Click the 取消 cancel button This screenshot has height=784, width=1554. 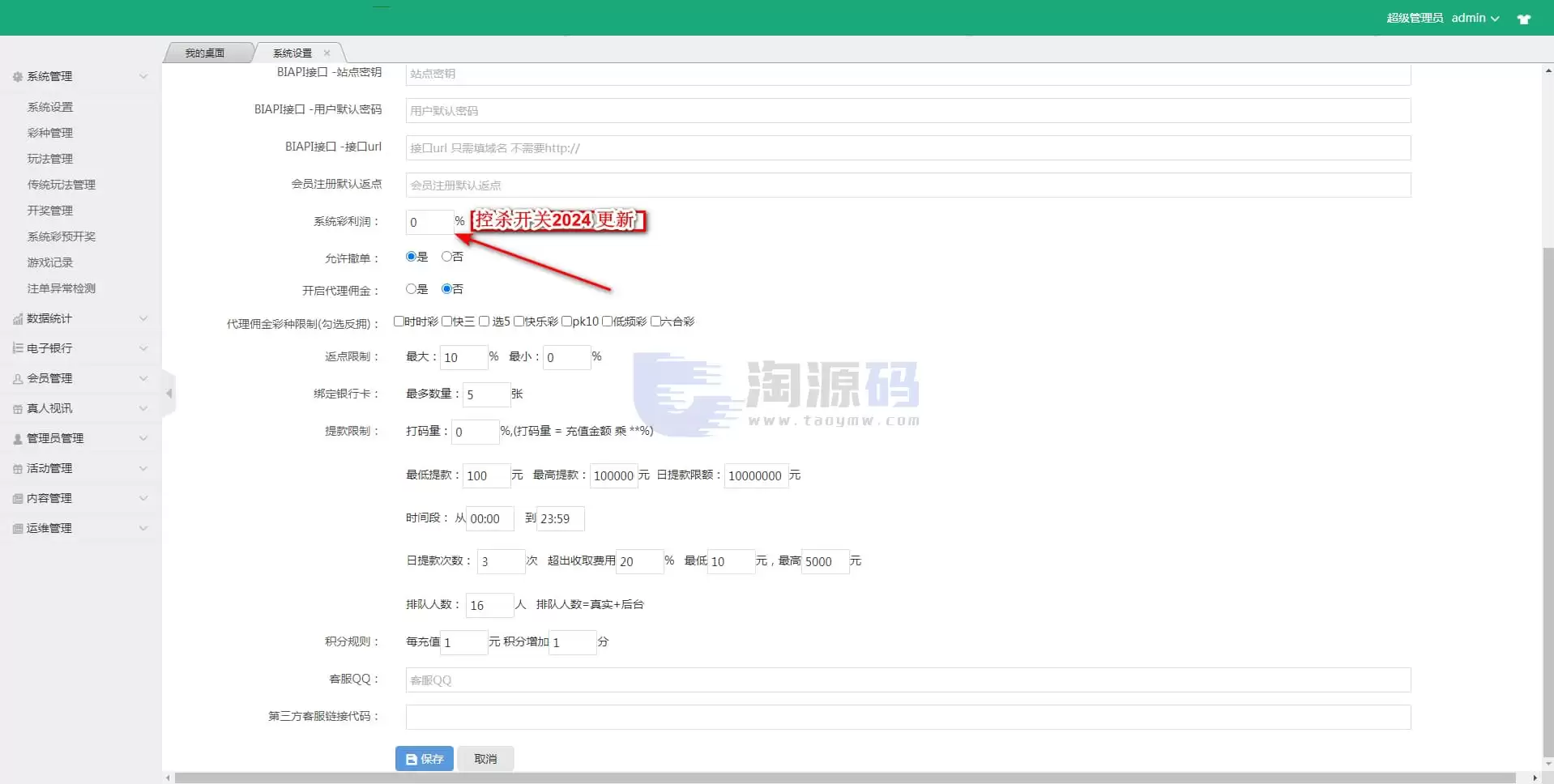click(485, 759)
